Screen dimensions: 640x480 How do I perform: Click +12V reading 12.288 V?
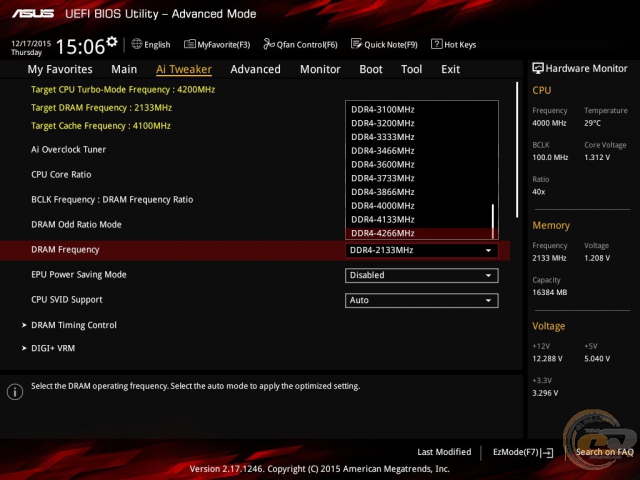(547, 358)
